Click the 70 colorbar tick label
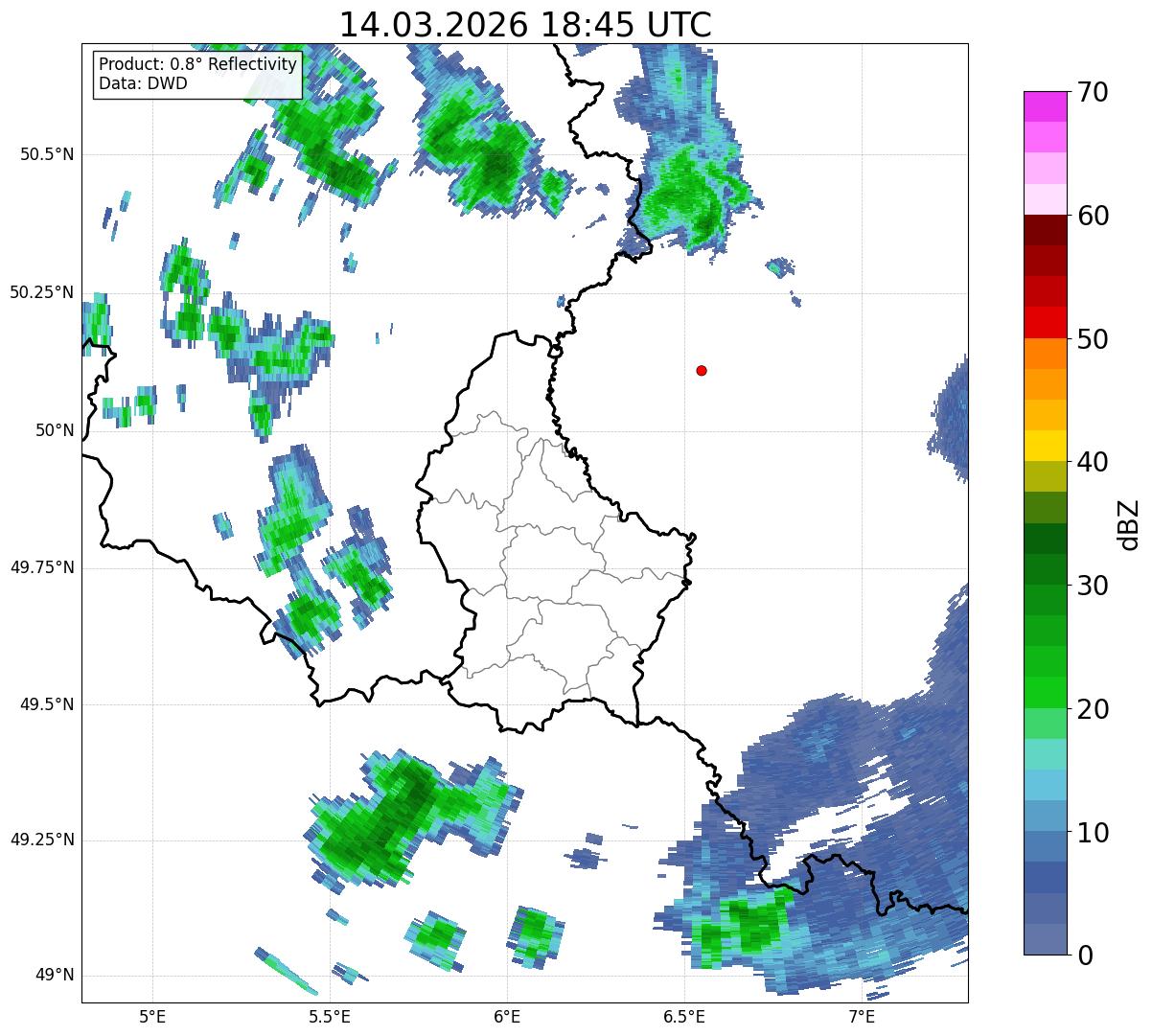The width and height of the screenshot is (1152, 1036). pyautogui.click(x=1094, y=92)
